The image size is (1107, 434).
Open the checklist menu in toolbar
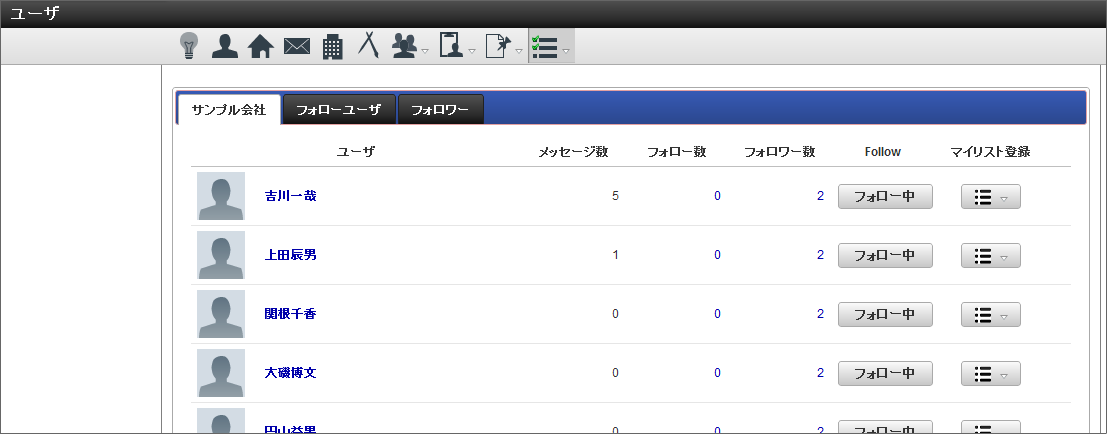click(550, 46)
